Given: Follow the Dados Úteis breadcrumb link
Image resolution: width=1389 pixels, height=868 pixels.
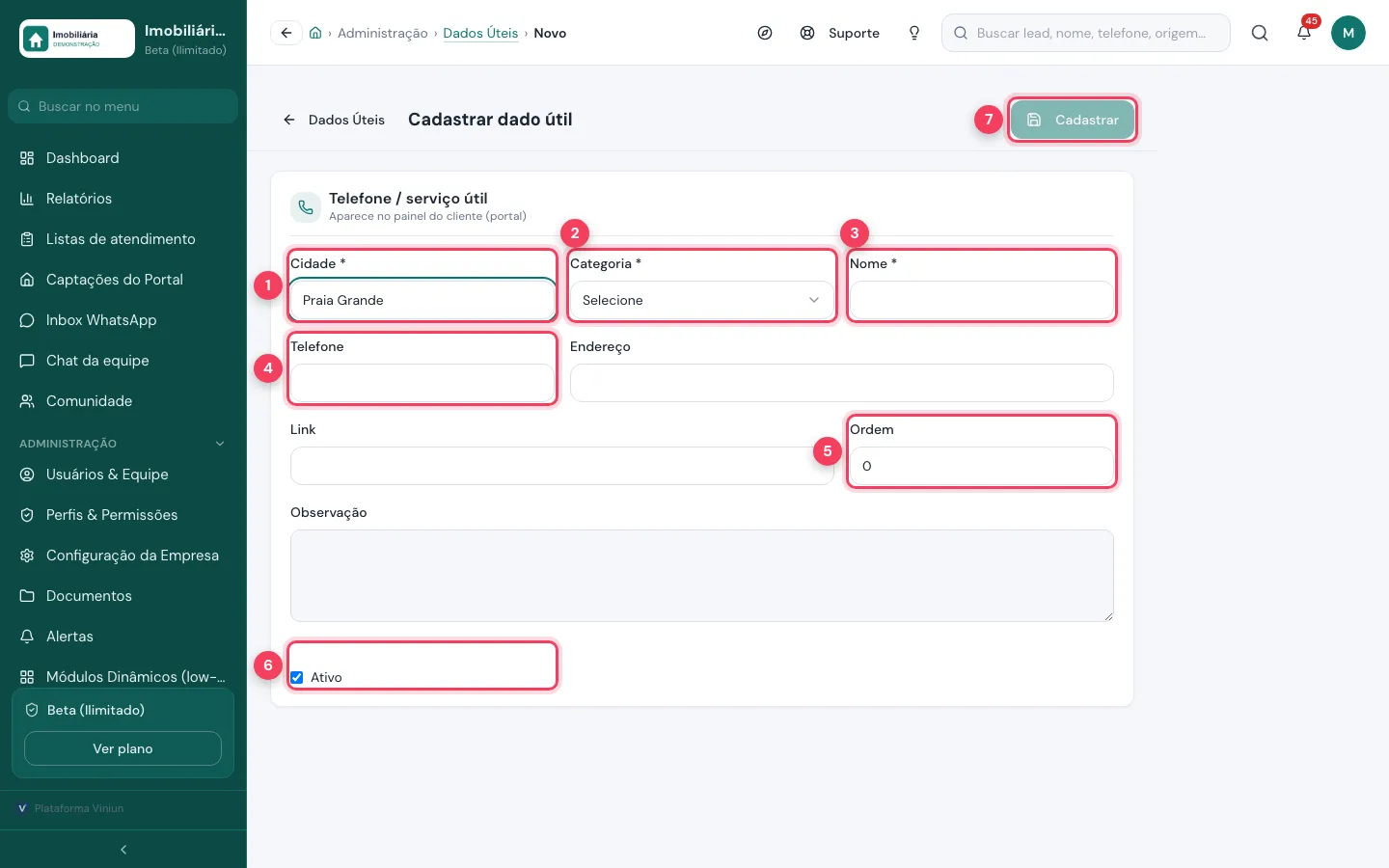Looking at the screenshot, I should coord(480,33).
